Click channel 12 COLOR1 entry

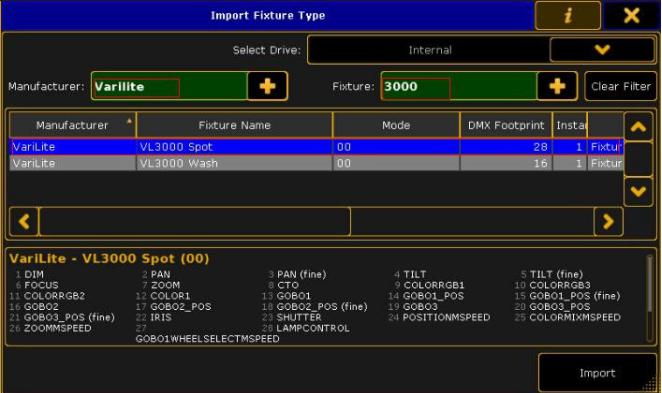pos(163,296)
